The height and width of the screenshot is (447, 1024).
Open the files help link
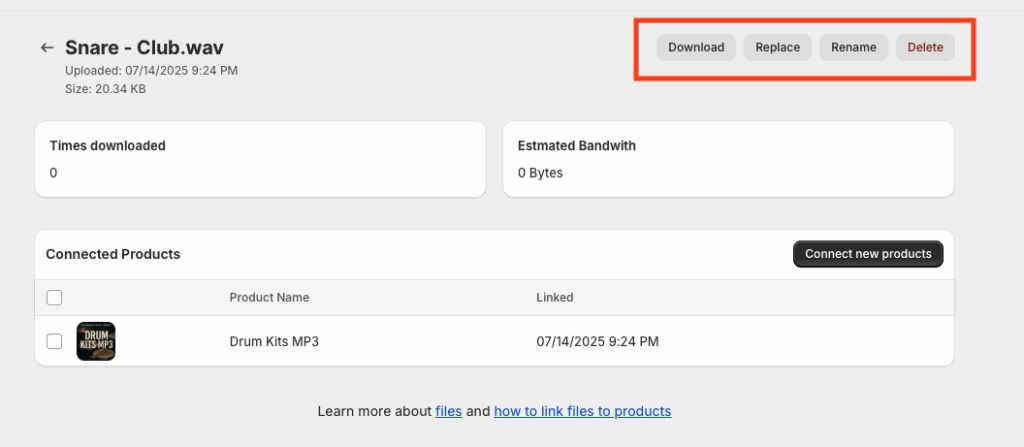click(x=449, y=411)
